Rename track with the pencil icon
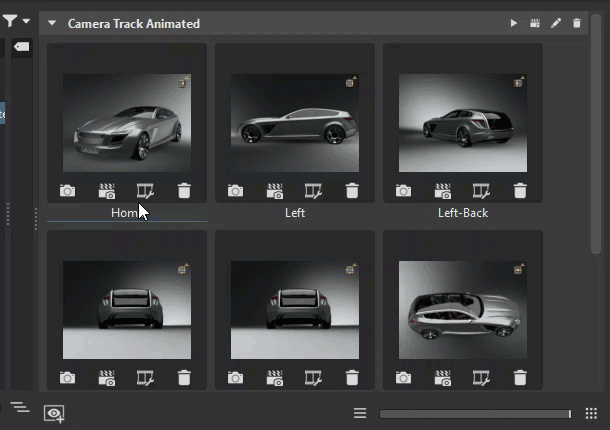Screen dimensions: 610x430 tap(556, 23)
